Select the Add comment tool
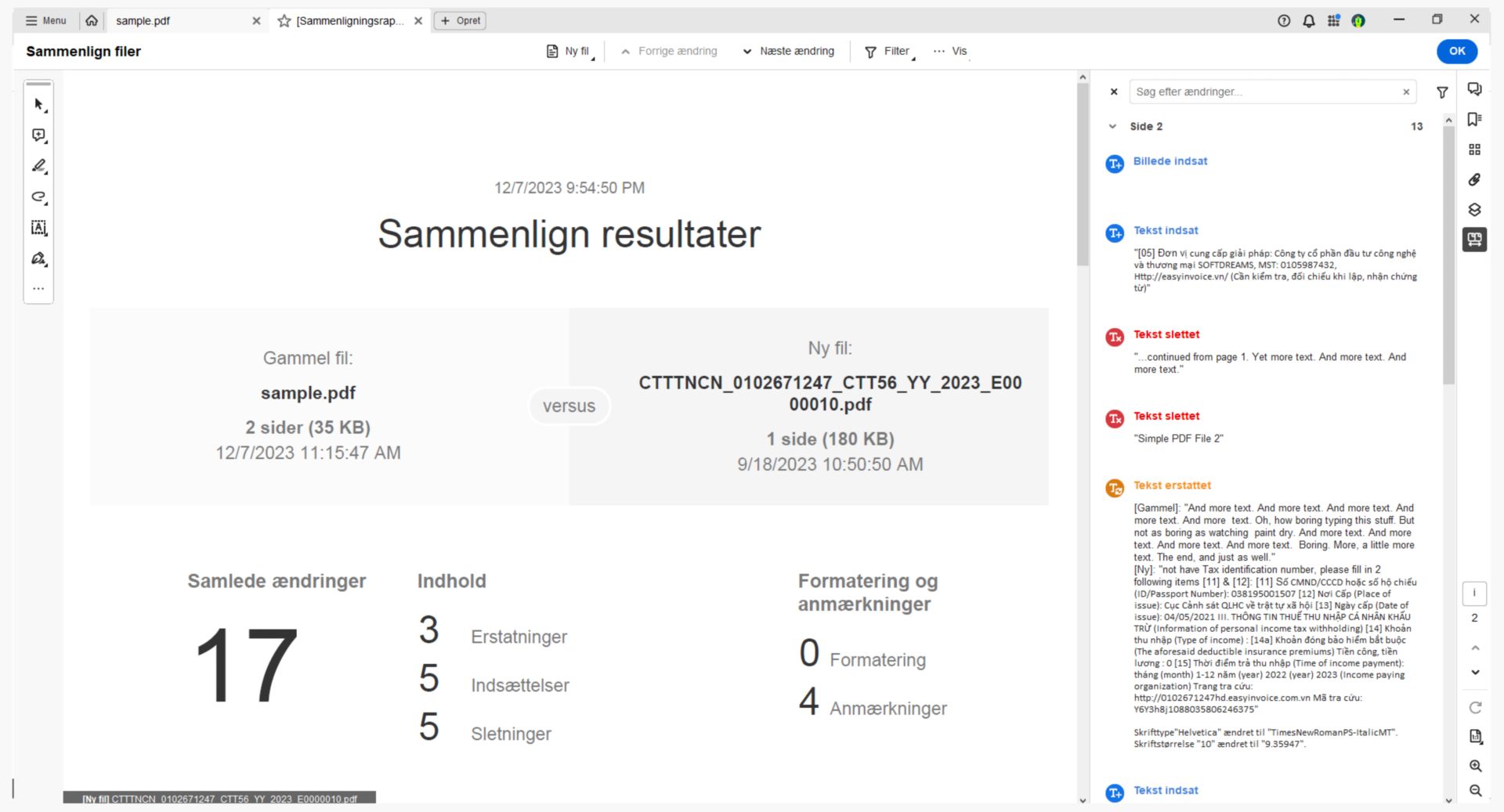The width and height of the screenshot is (1504, 812). tap(38, 135)
